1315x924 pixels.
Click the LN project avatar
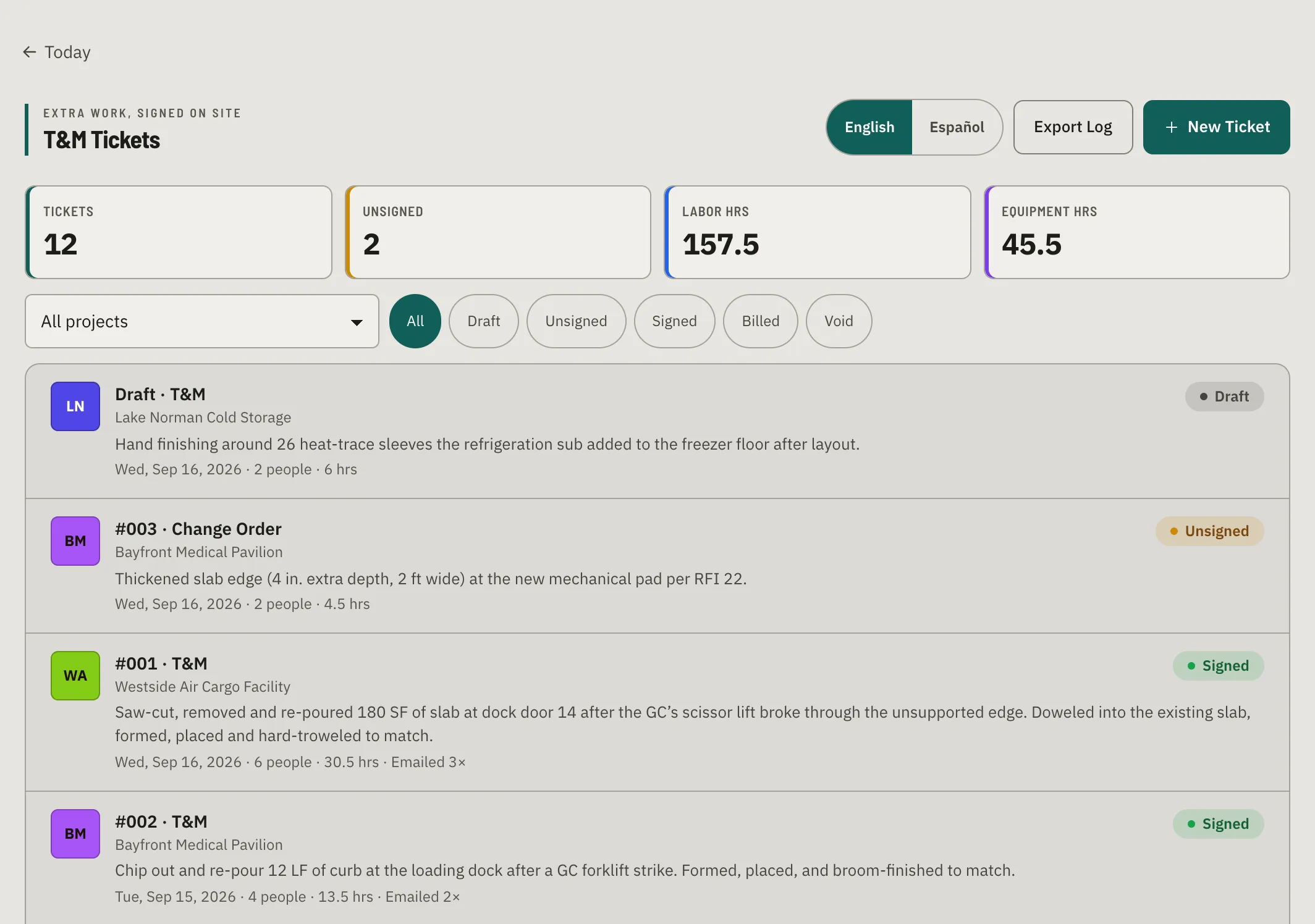click(75, 406)
